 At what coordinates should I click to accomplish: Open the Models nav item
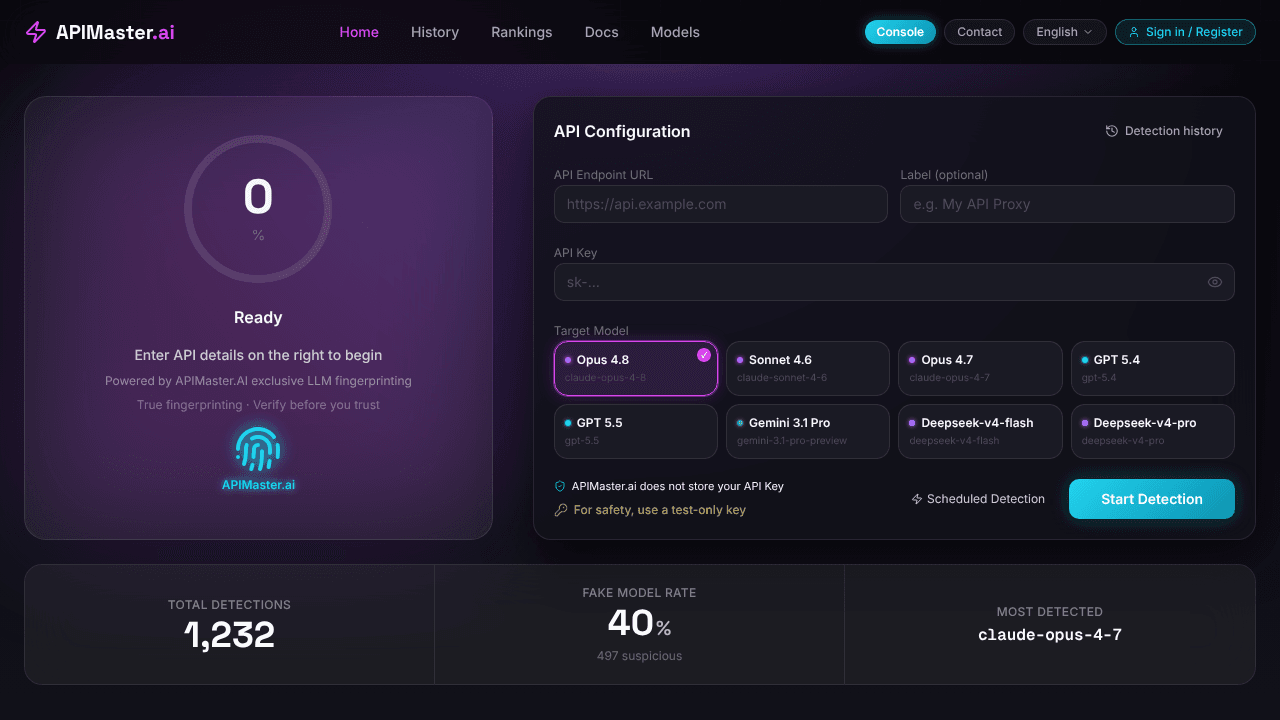click(675, 32)
